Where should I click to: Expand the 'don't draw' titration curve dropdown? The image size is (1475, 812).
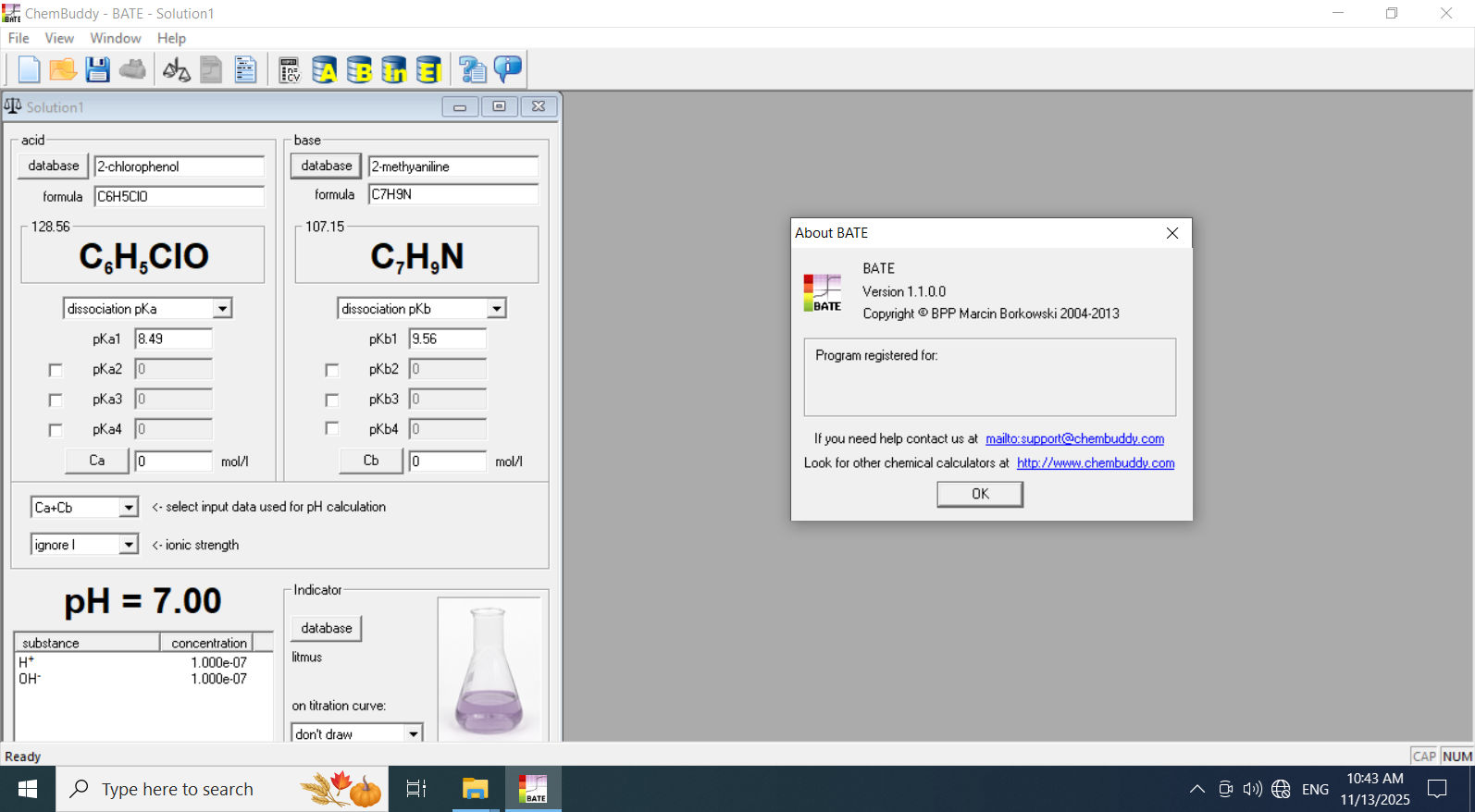[414, 734]
